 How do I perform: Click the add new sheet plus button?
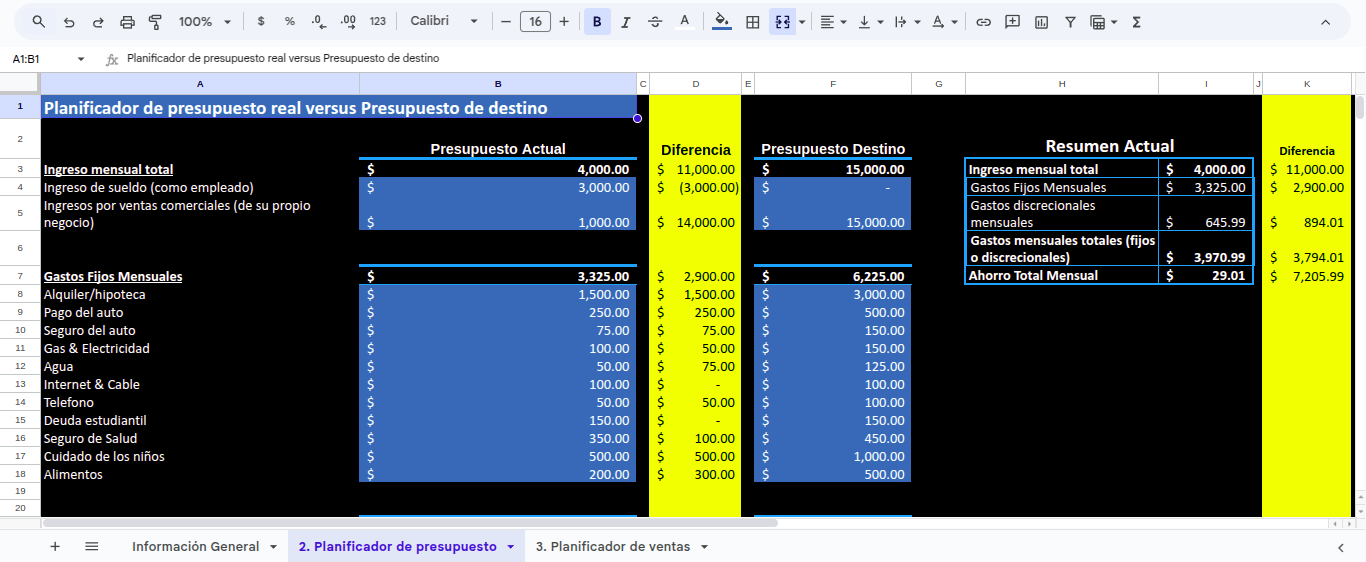55,546
